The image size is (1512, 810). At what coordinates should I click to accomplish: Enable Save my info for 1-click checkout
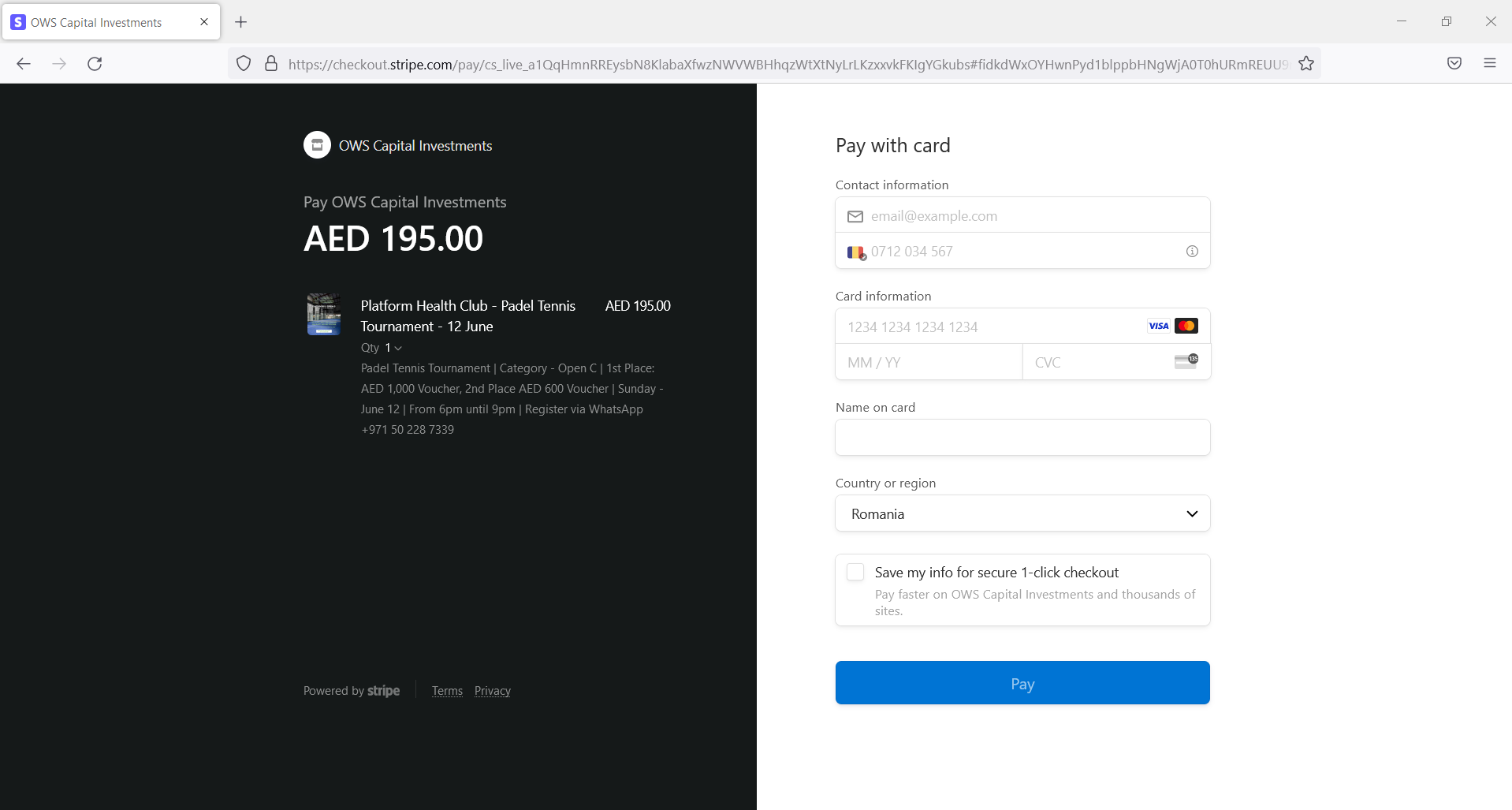[855, 572]
